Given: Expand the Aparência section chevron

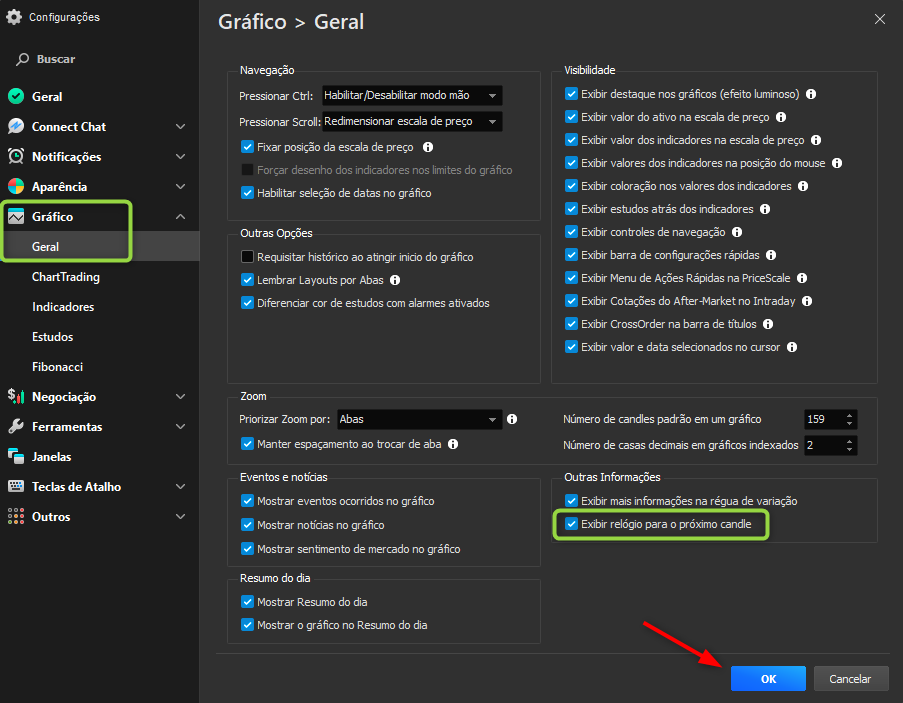Looking at the screenshot, I should pos(180,186).
